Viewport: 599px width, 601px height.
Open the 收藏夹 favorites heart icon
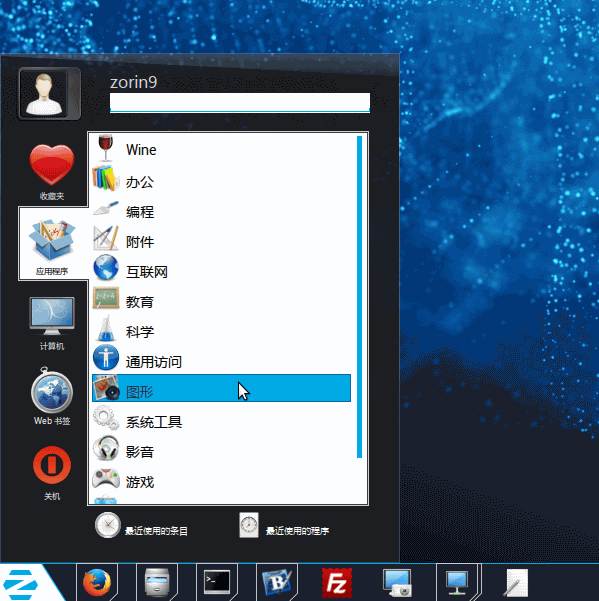point(52,165)
